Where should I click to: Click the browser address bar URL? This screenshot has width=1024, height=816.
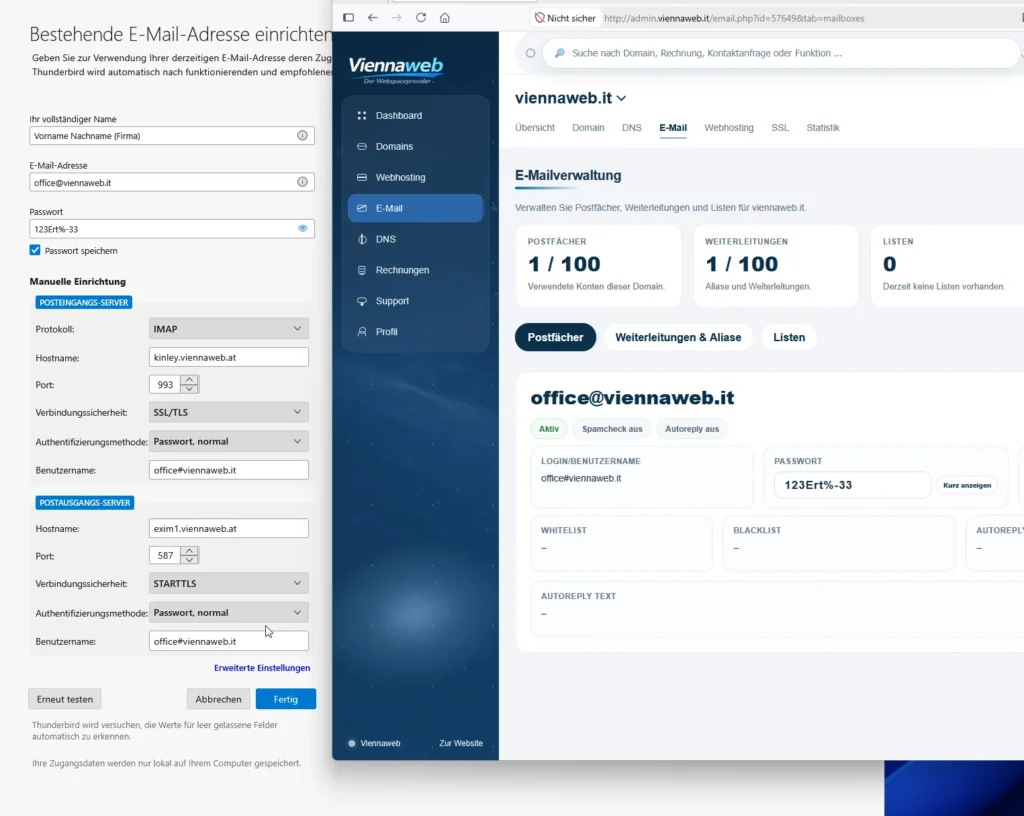click(x=734, y=18)
